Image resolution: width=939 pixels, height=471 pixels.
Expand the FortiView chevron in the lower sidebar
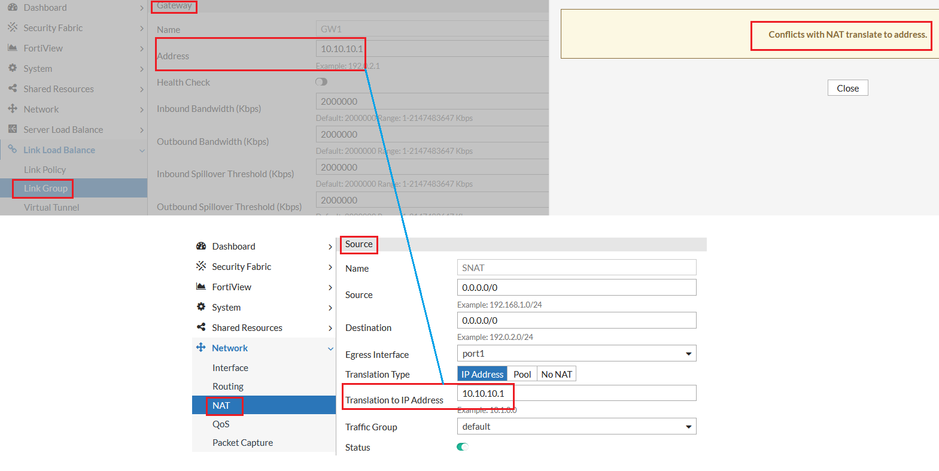[330, 287]
